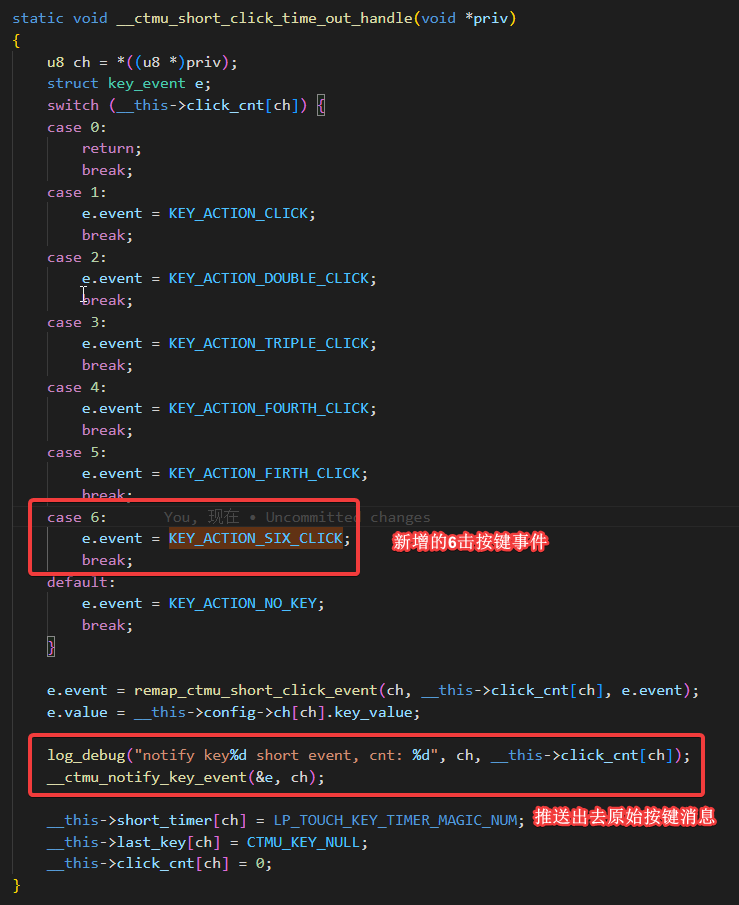The image size is (739, 905).
Task: Click the KEY_ACTION_DOUBLE_CLICK constant
Action: [269, 278]
